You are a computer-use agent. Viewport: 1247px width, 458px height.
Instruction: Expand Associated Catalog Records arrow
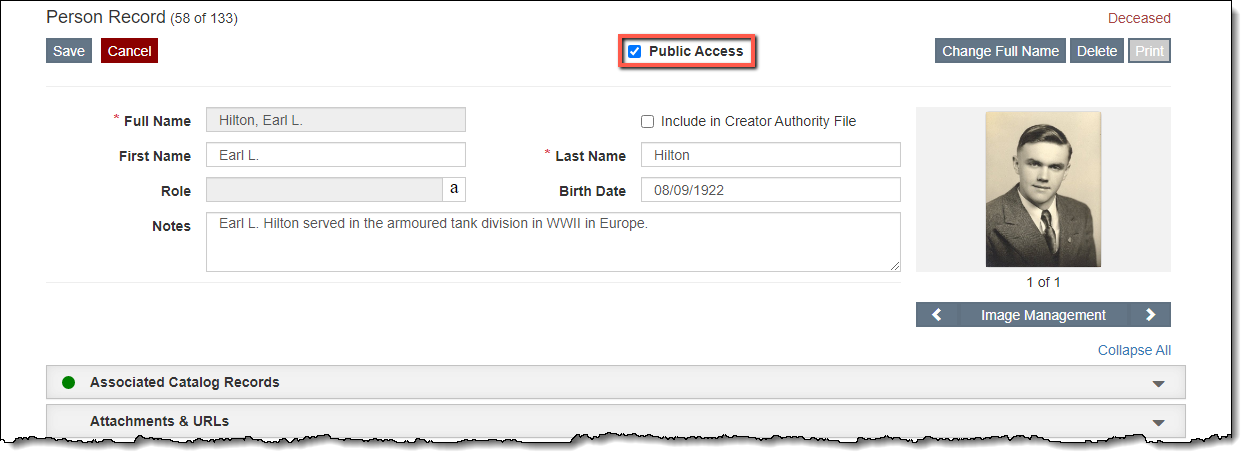(1158, 383)
